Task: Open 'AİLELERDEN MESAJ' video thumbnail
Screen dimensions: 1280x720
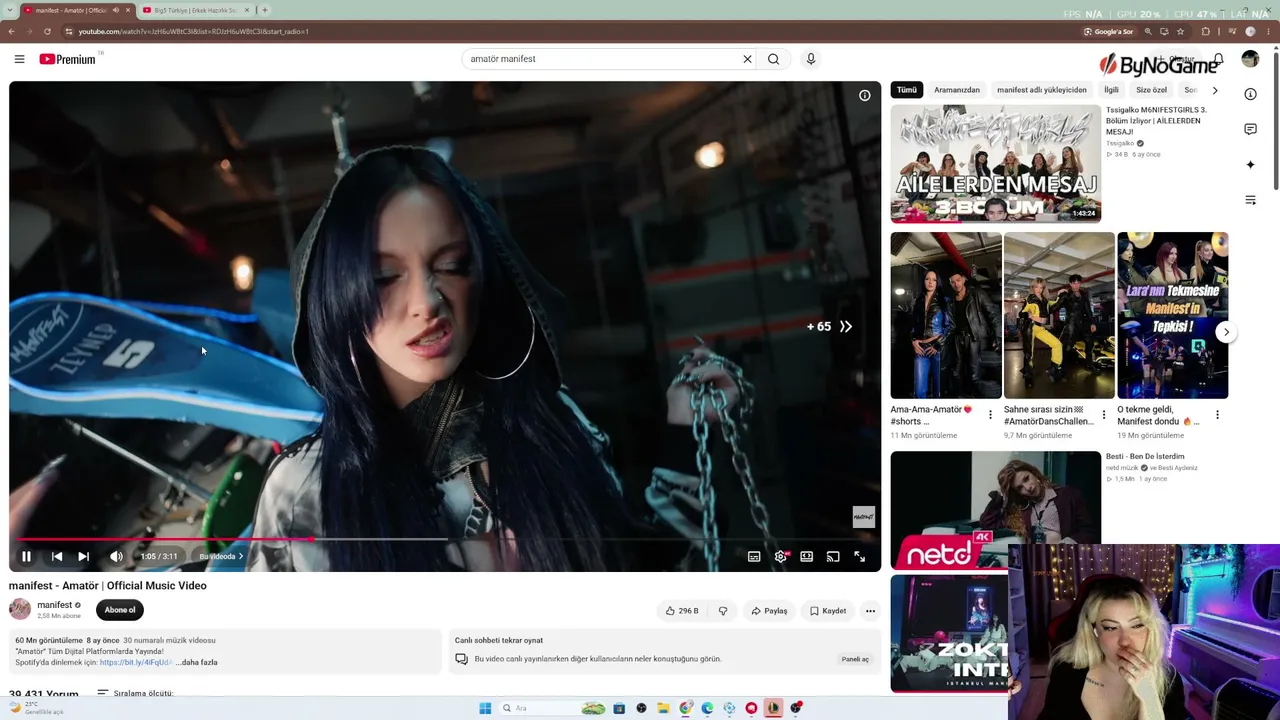Action: 996,164
